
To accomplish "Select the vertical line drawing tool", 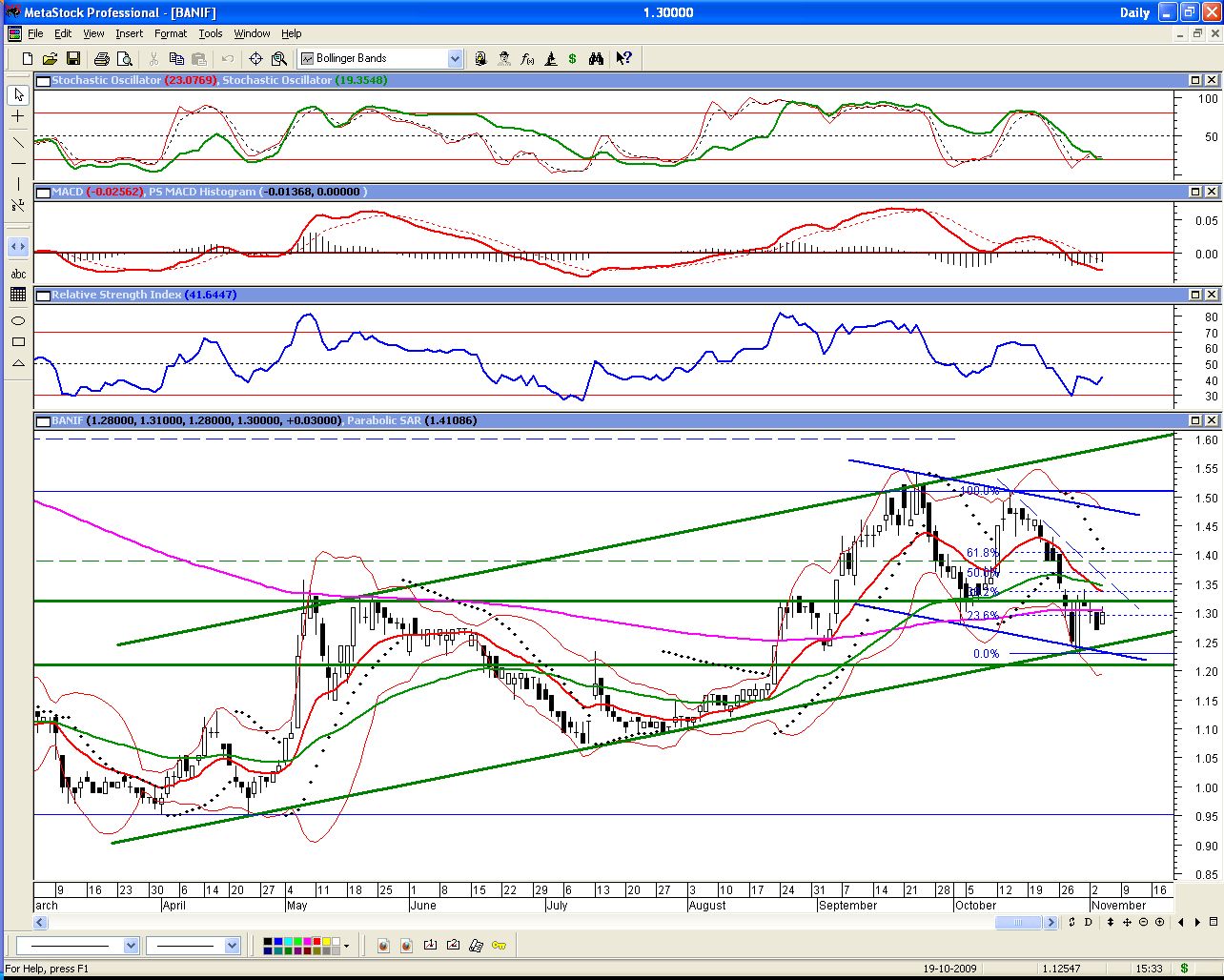I will click(x=18, y=184).
